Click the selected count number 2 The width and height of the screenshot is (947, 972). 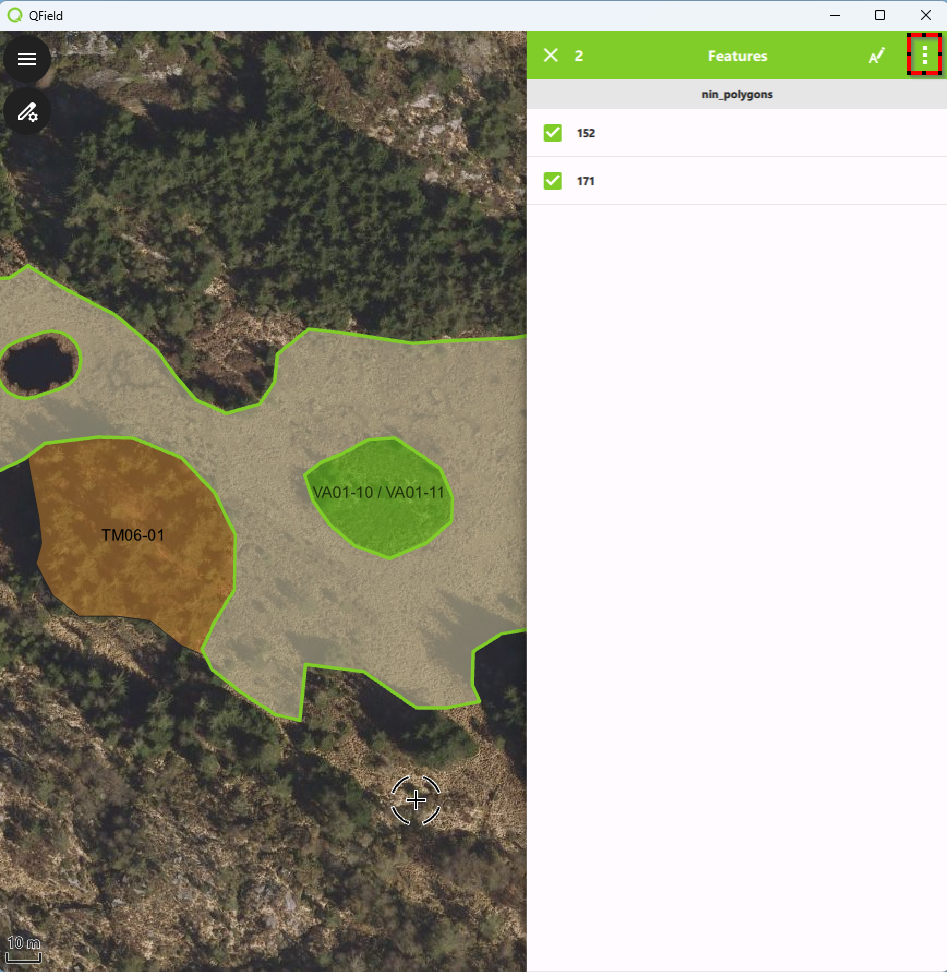[x=579, y=56]
